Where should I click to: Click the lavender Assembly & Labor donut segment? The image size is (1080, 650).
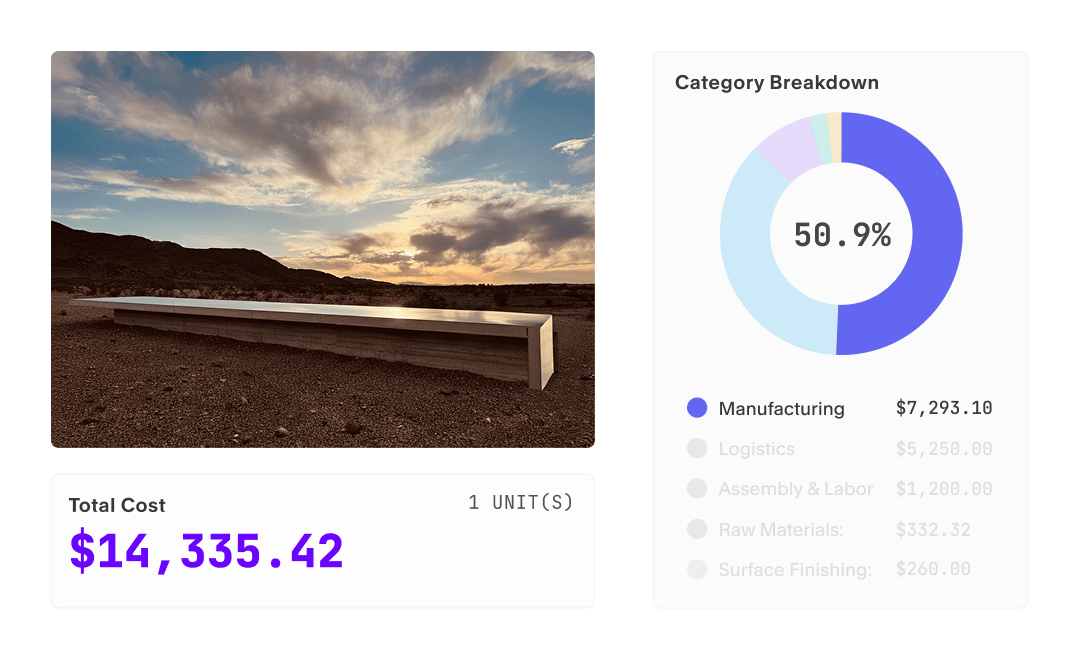(x=787, y=147)
